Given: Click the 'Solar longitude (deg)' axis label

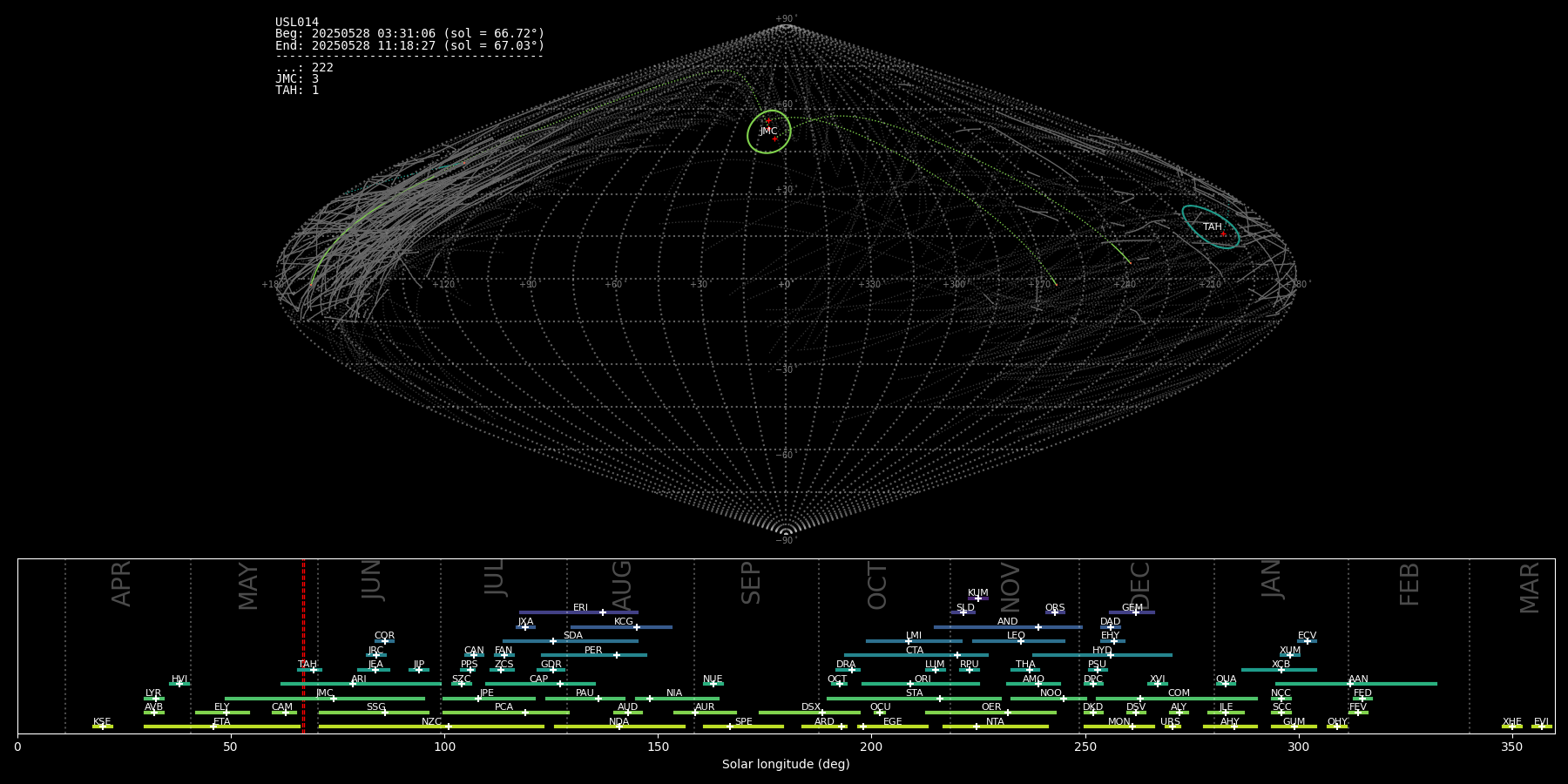Looking at the screenshot, I should [x=786, y=765].
